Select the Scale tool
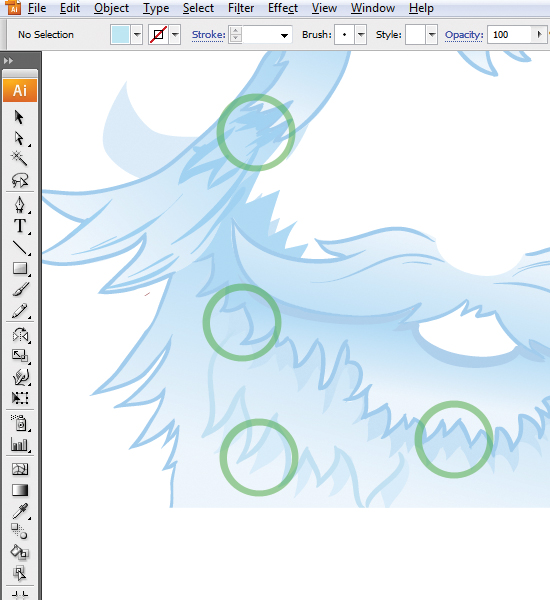The image size is (550, 600). pos(20,356)
